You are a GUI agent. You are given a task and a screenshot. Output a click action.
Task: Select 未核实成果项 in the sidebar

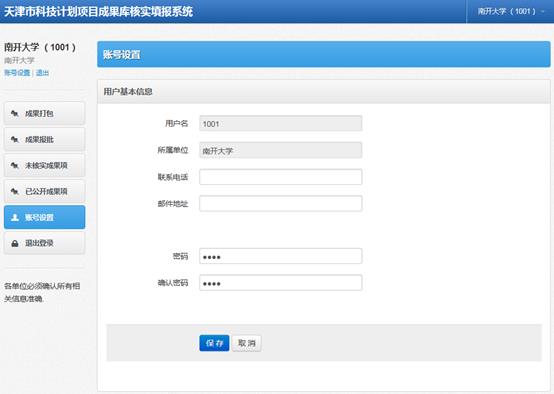45,165
